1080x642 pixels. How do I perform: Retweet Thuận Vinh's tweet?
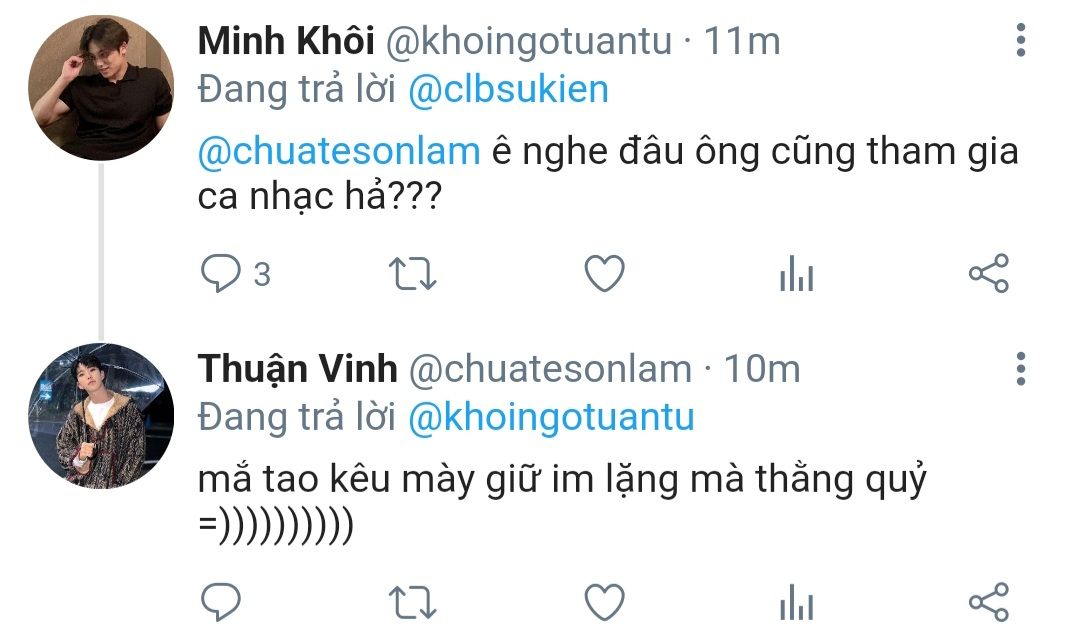point(412,602)
